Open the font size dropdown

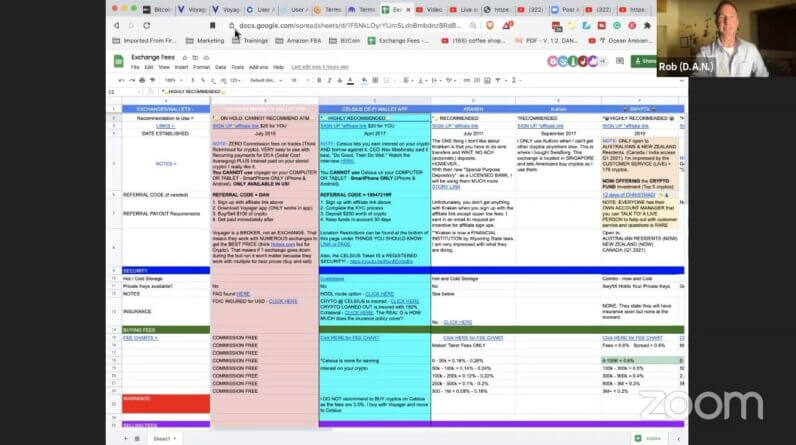(300, 80)
